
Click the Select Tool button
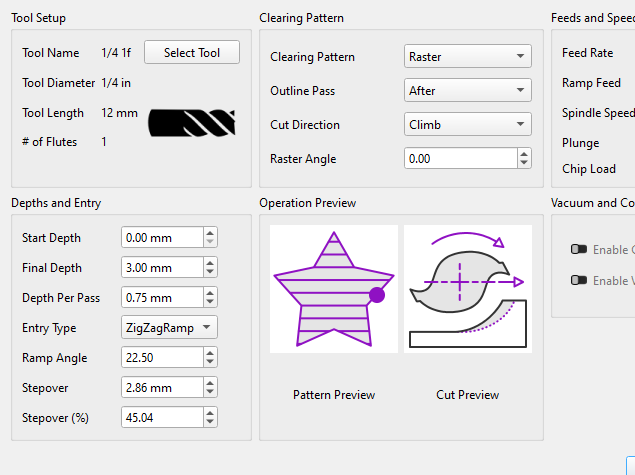pyautogui.click(x=192, y=53)
